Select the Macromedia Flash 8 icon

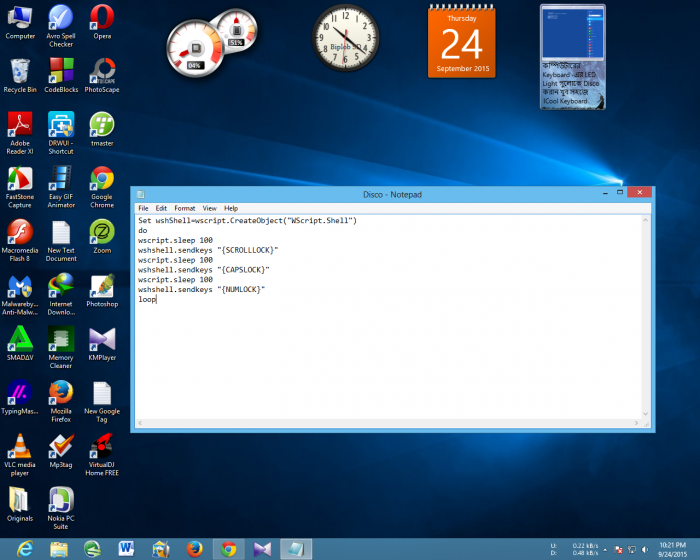[x=20, y=240]
